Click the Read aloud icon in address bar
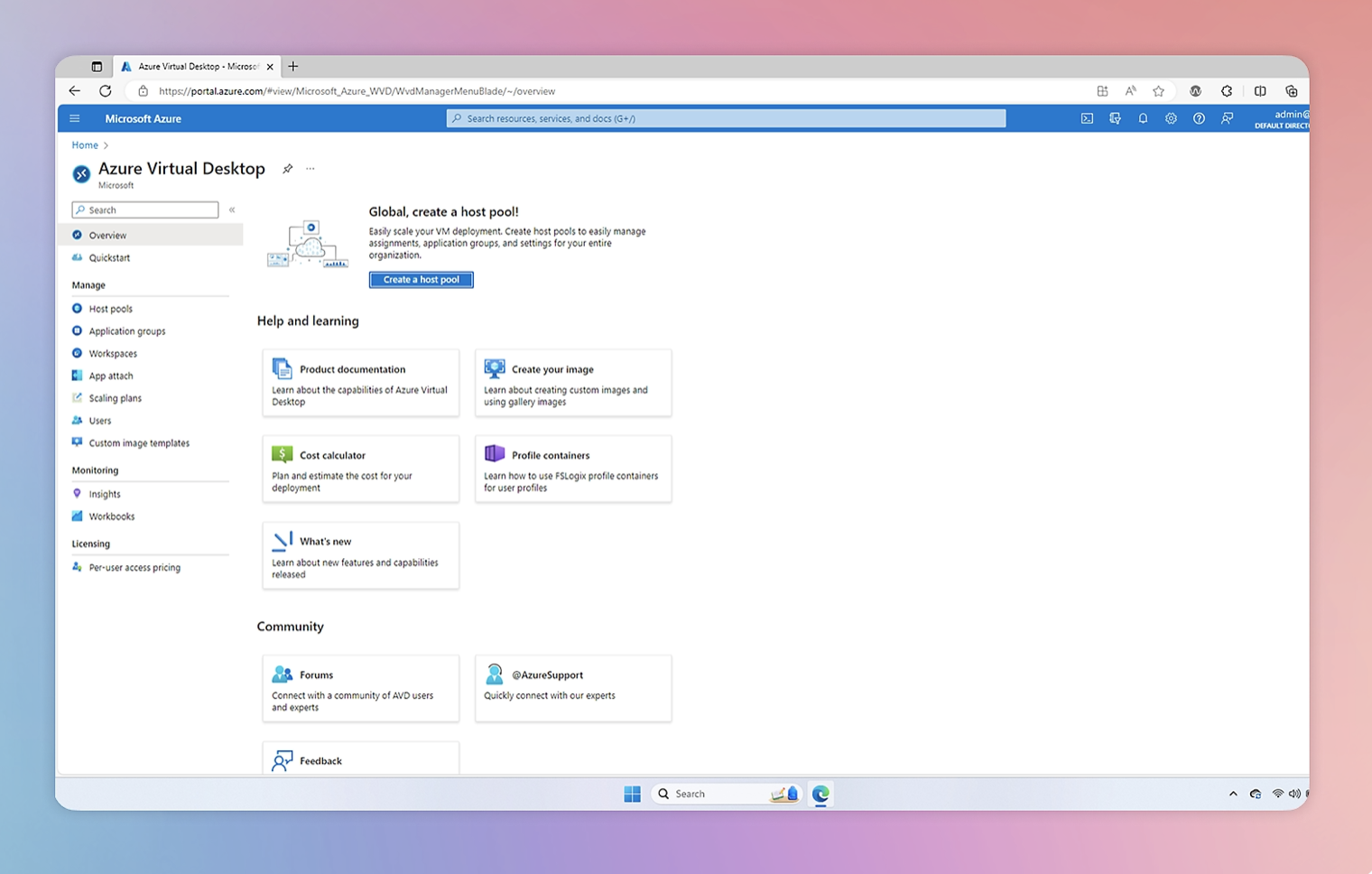Viewport: 1372px width, 874px height. (x=1130, y=91)
